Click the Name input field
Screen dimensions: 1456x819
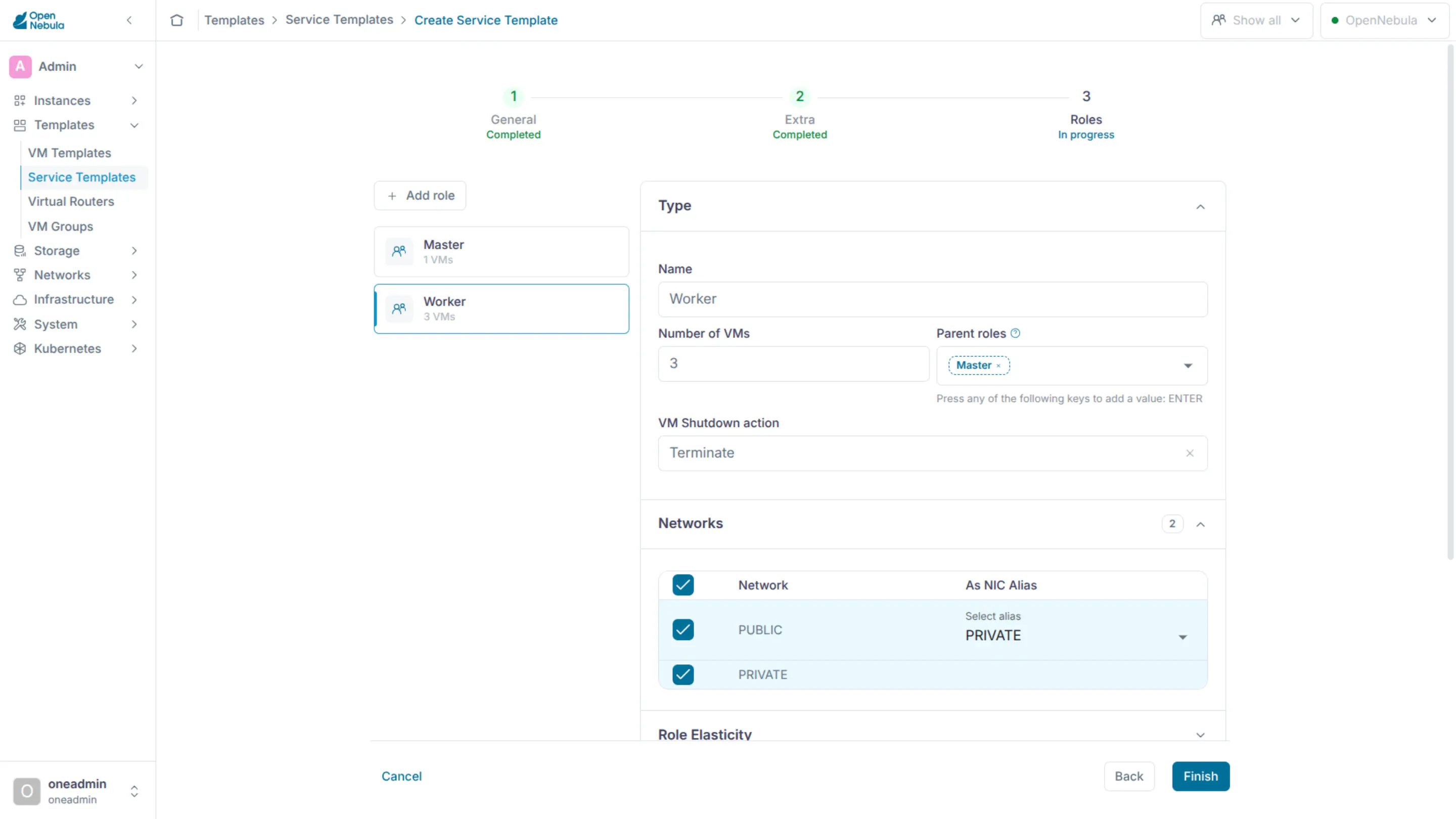tap(933, 299)
